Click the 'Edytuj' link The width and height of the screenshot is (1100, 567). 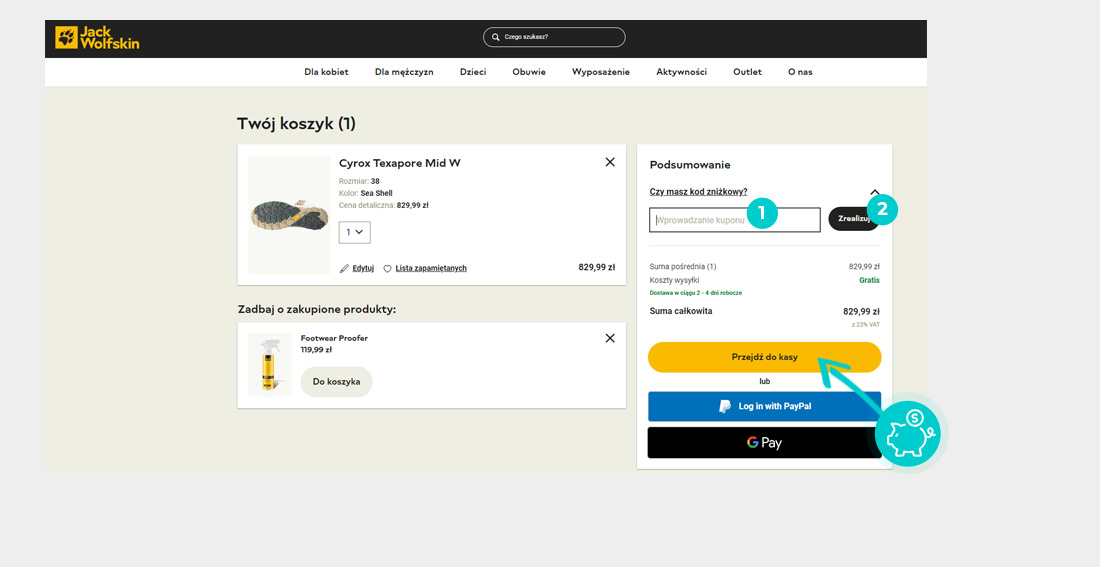(x=363, y=268)
